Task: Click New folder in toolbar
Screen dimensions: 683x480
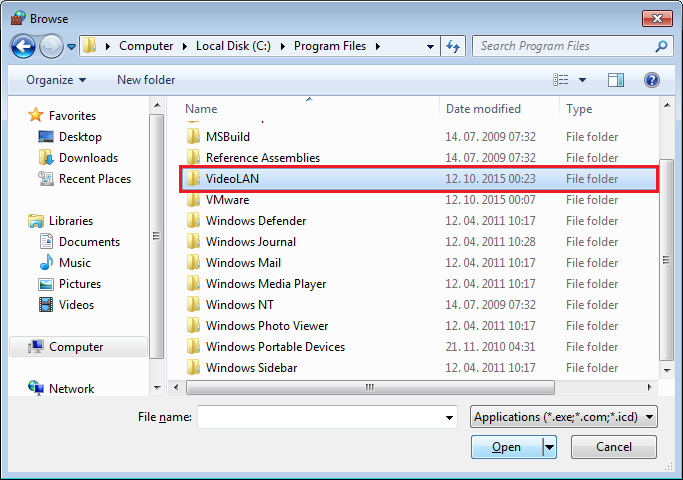Action: [x=146, y=80]
